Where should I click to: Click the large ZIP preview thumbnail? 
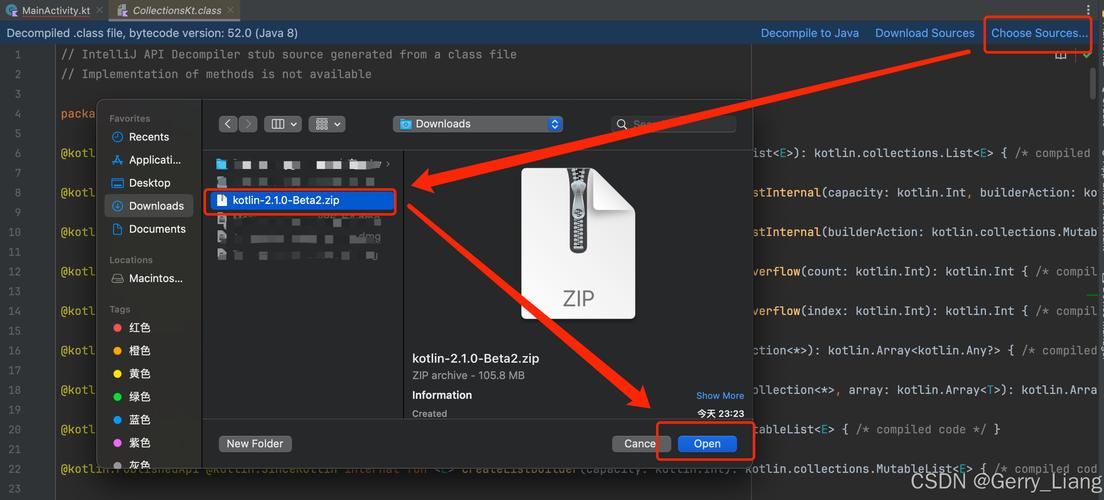point(578,243)
